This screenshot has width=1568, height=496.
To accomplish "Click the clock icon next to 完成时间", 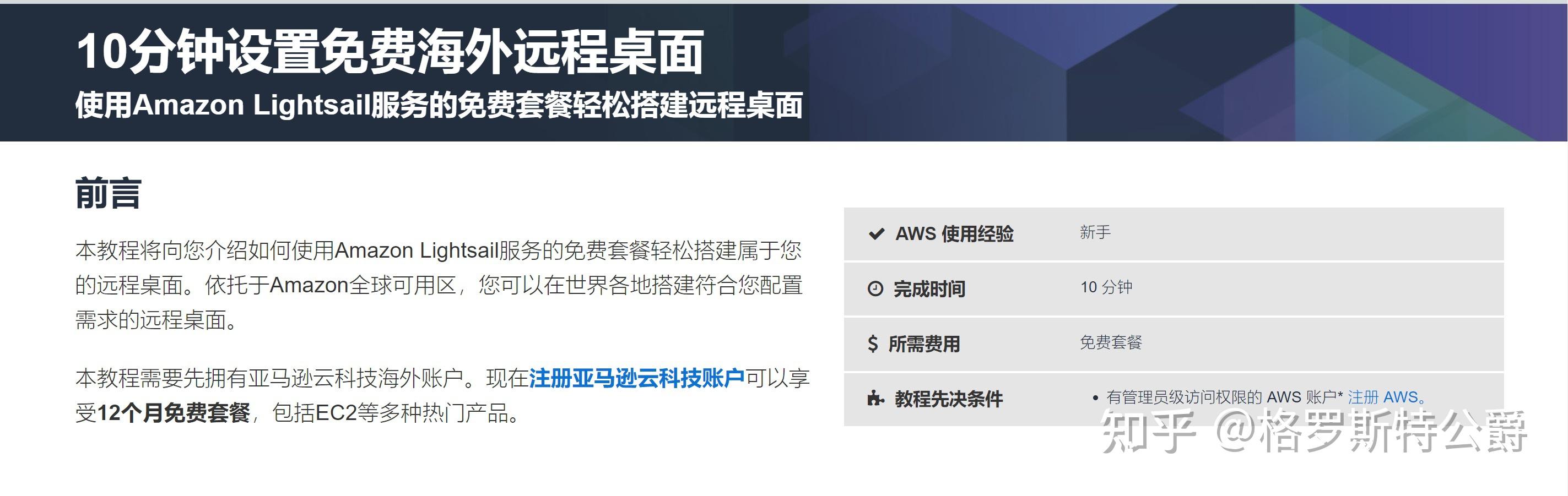I will [875, 288].
